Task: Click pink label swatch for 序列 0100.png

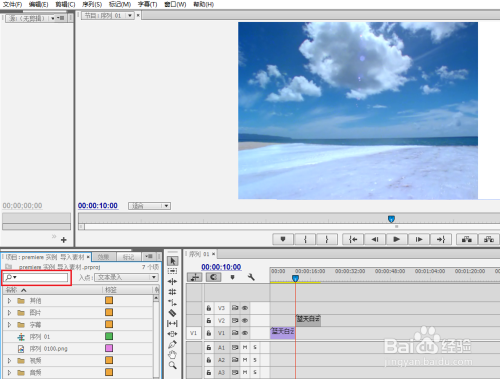Action: [x=109, y=348]
